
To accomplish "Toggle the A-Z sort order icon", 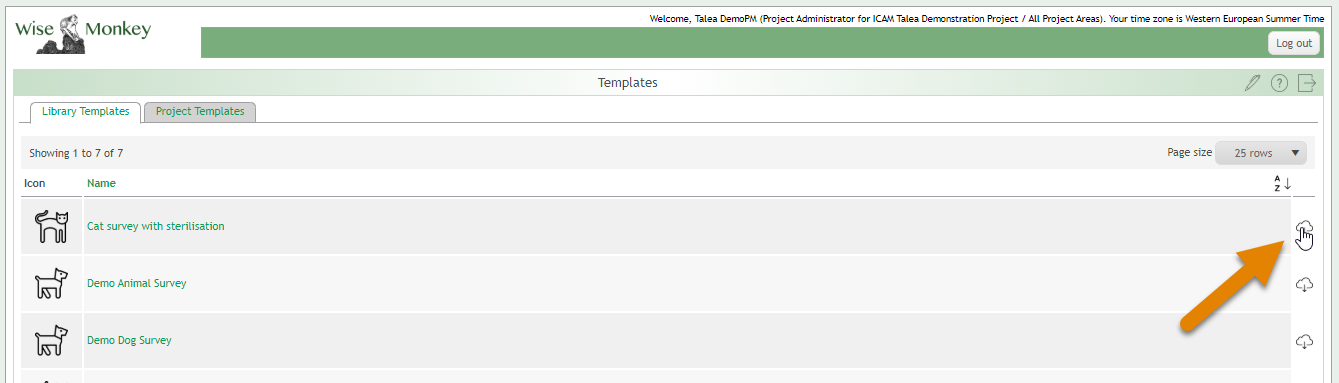I will [1282, 183].
